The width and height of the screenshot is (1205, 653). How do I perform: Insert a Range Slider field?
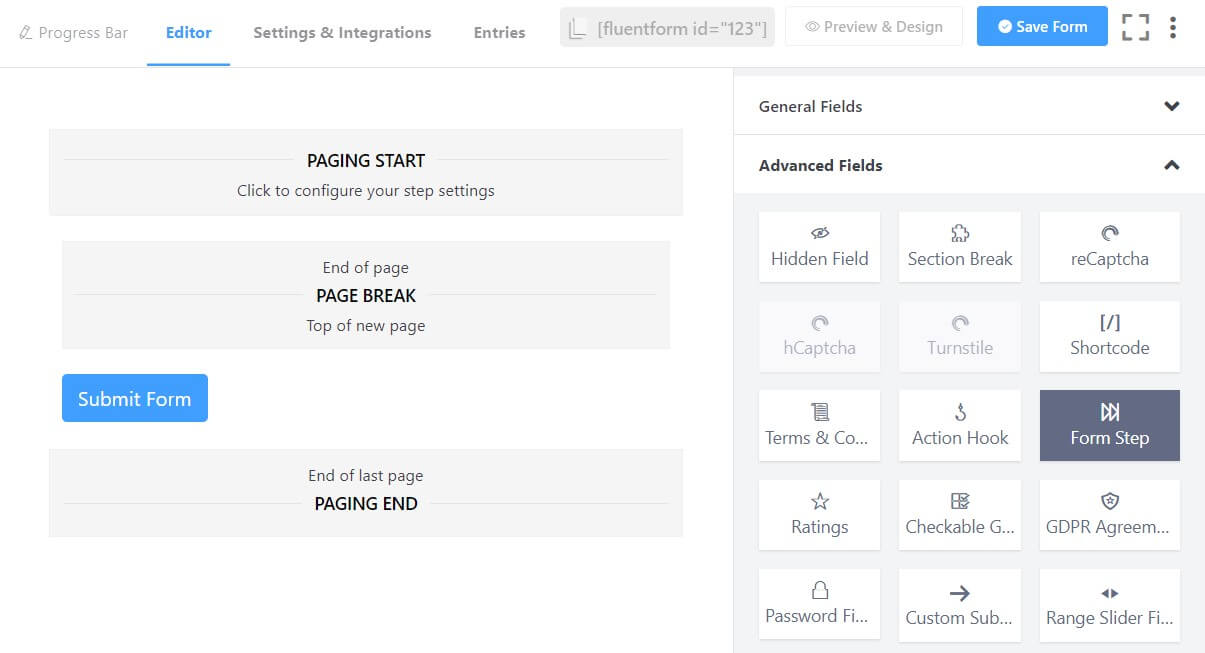tap(1109, 603)
